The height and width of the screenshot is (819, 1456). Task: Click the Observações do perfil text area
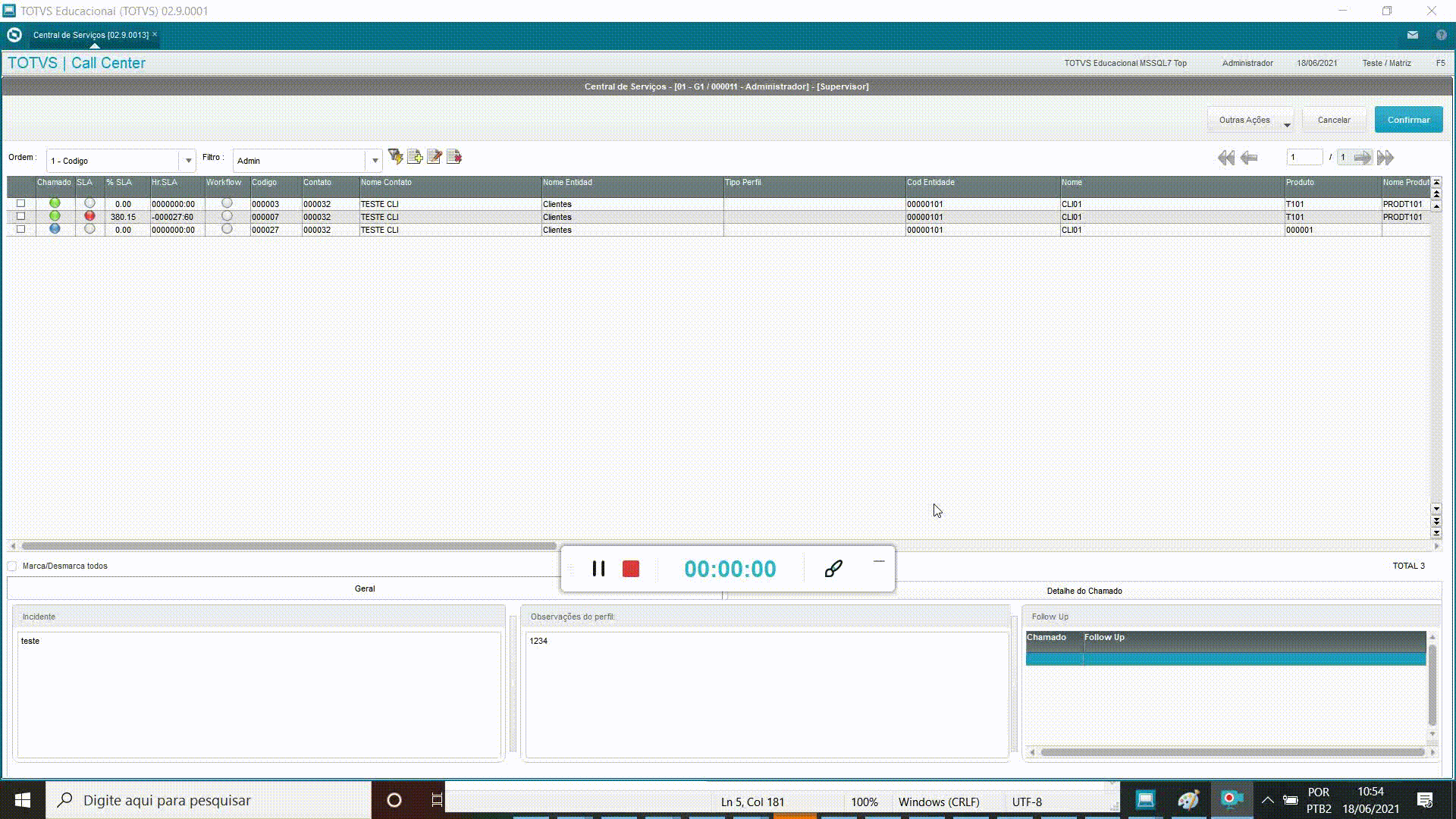pos(767,695)
